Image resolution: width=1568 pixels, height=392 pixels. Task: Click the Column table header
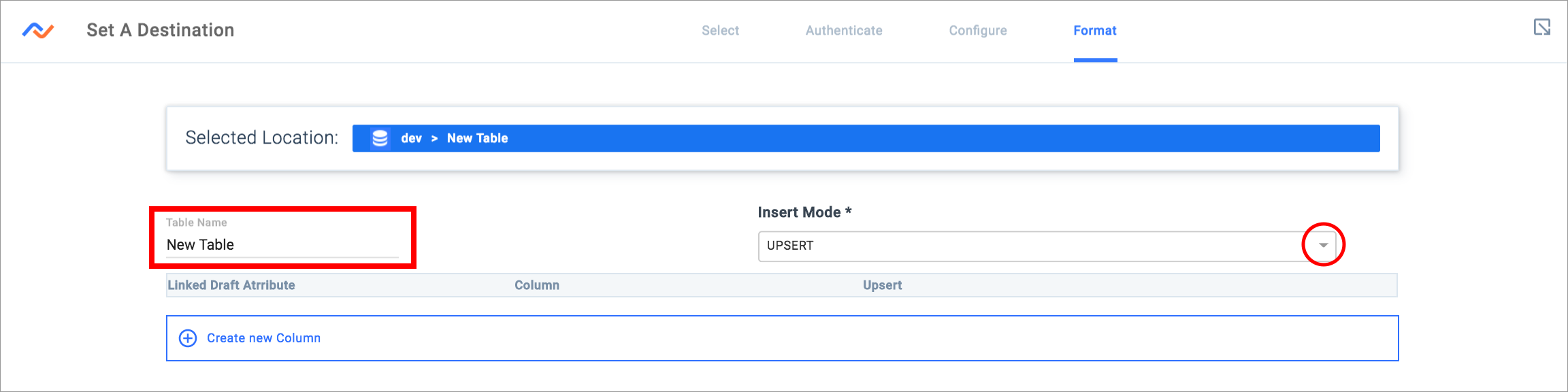click(x=537, y=285)
